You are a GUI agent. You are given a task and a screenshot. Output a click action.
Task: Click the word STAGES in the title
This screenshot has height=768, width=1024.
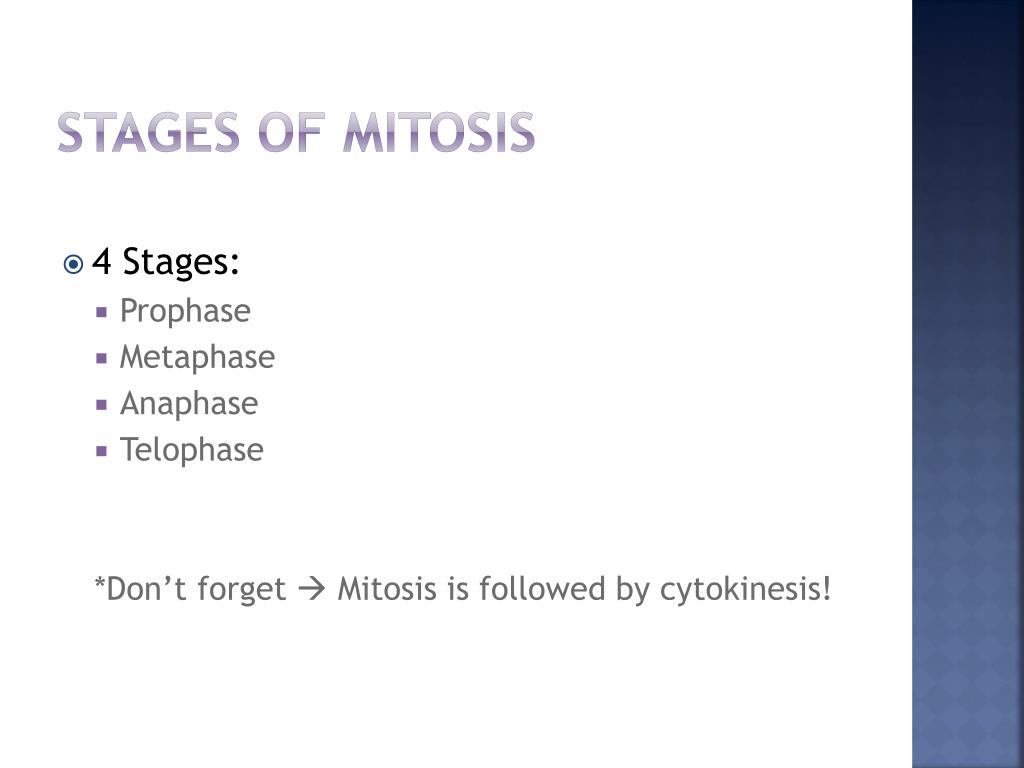149,133
